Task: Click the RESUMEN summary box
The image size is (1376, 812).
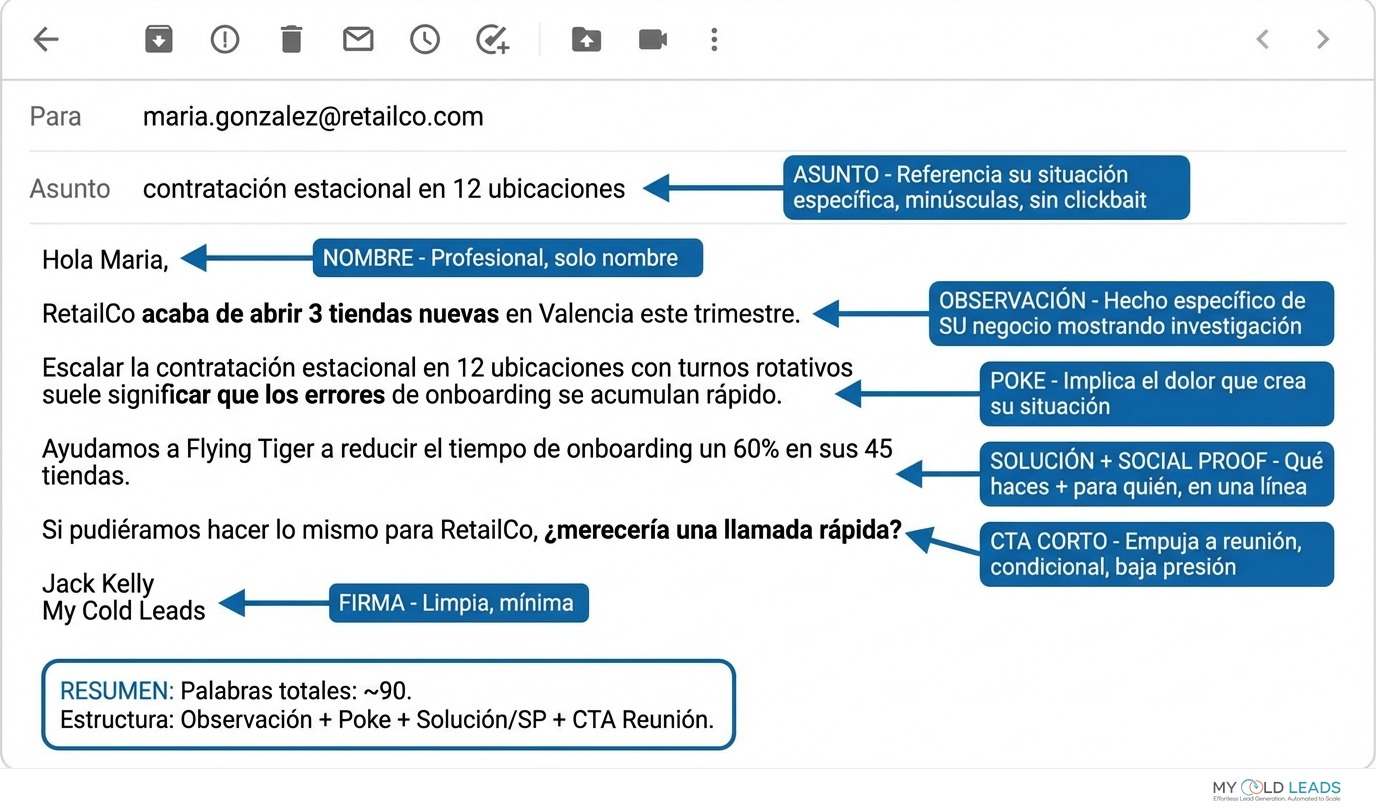Action: pos(388,705)
